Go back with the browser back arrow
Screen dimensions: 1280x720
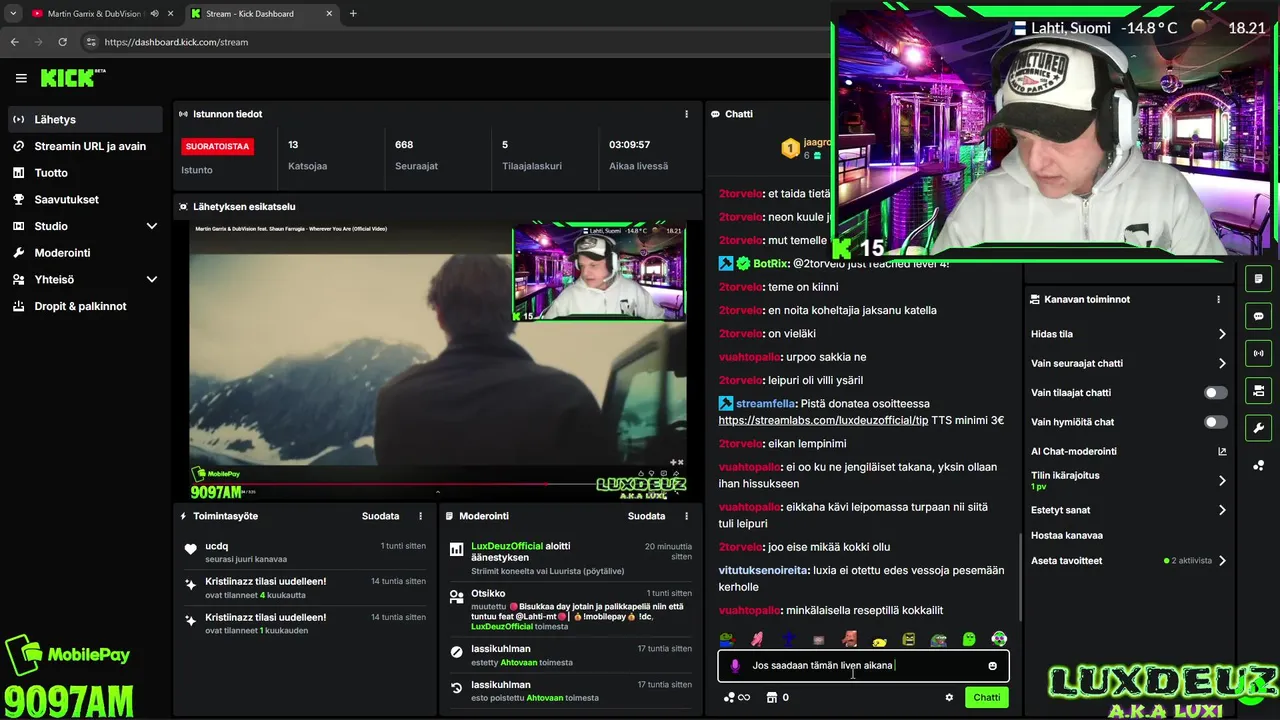[x=14, y=42]
